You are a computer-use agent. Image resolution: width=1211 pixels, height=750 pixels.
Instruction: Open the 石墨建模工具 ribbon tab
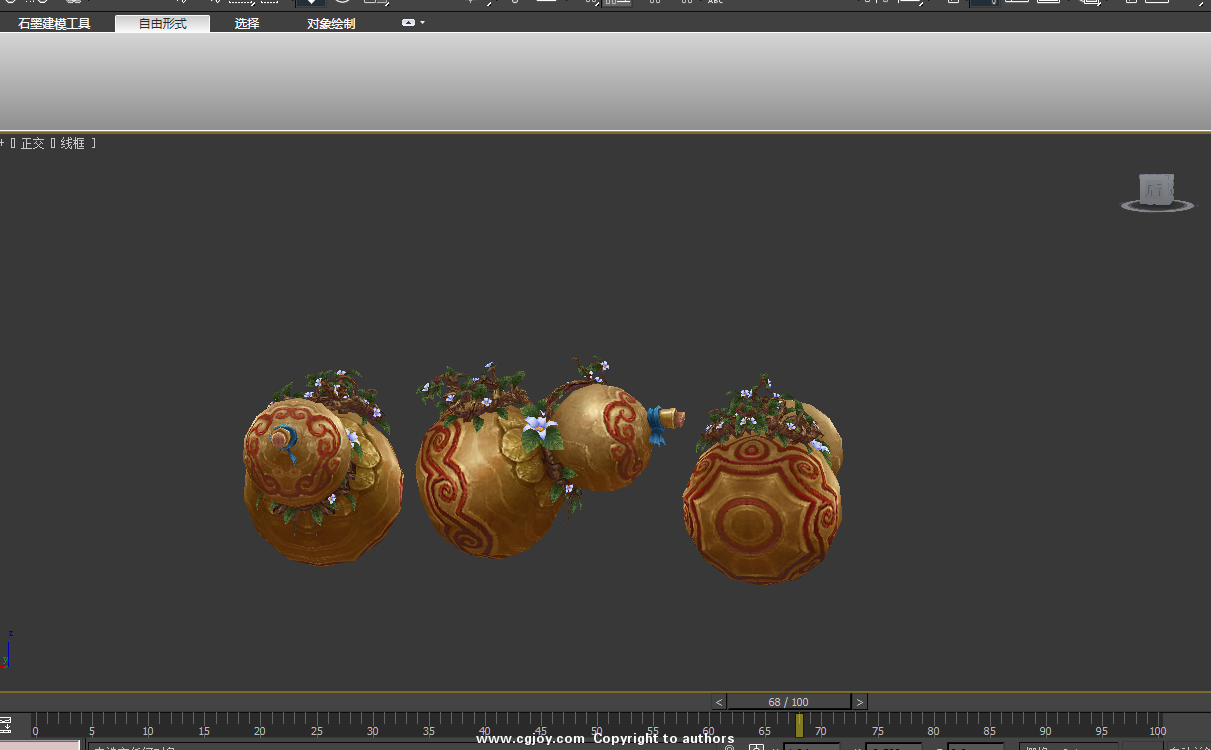coord(54,23)
